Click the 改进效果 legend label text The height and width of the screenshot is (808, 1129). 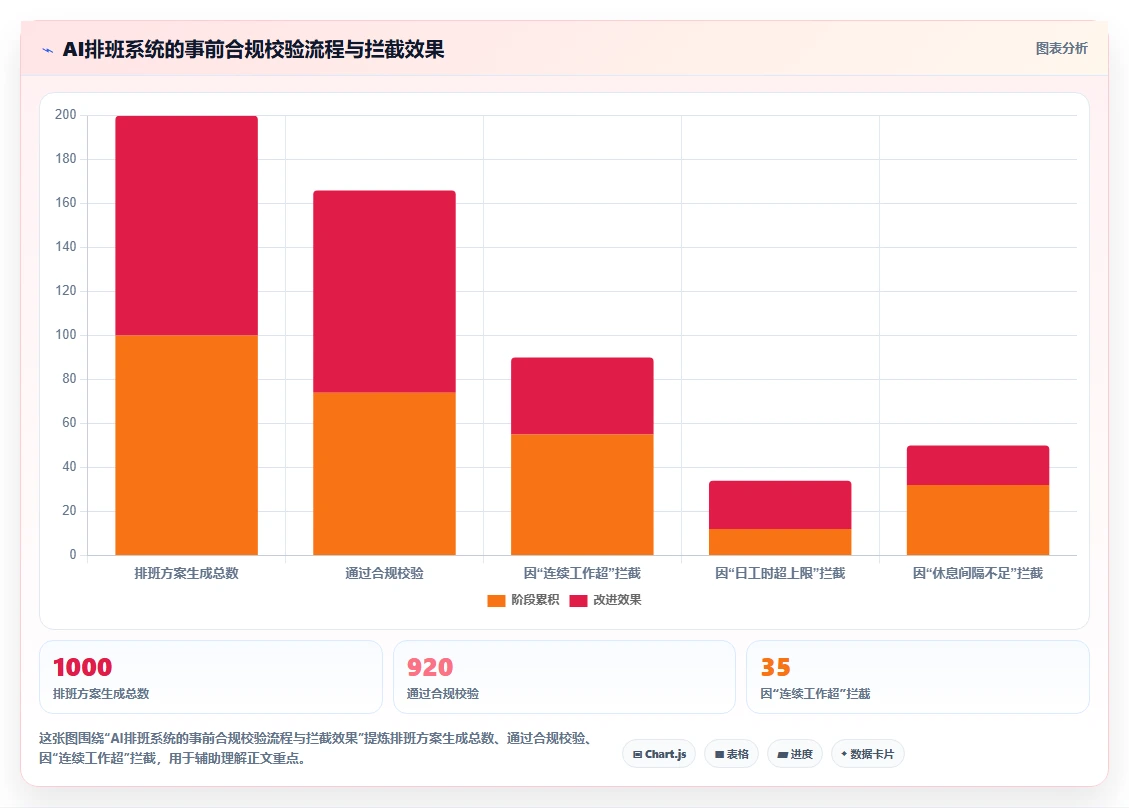617,600
